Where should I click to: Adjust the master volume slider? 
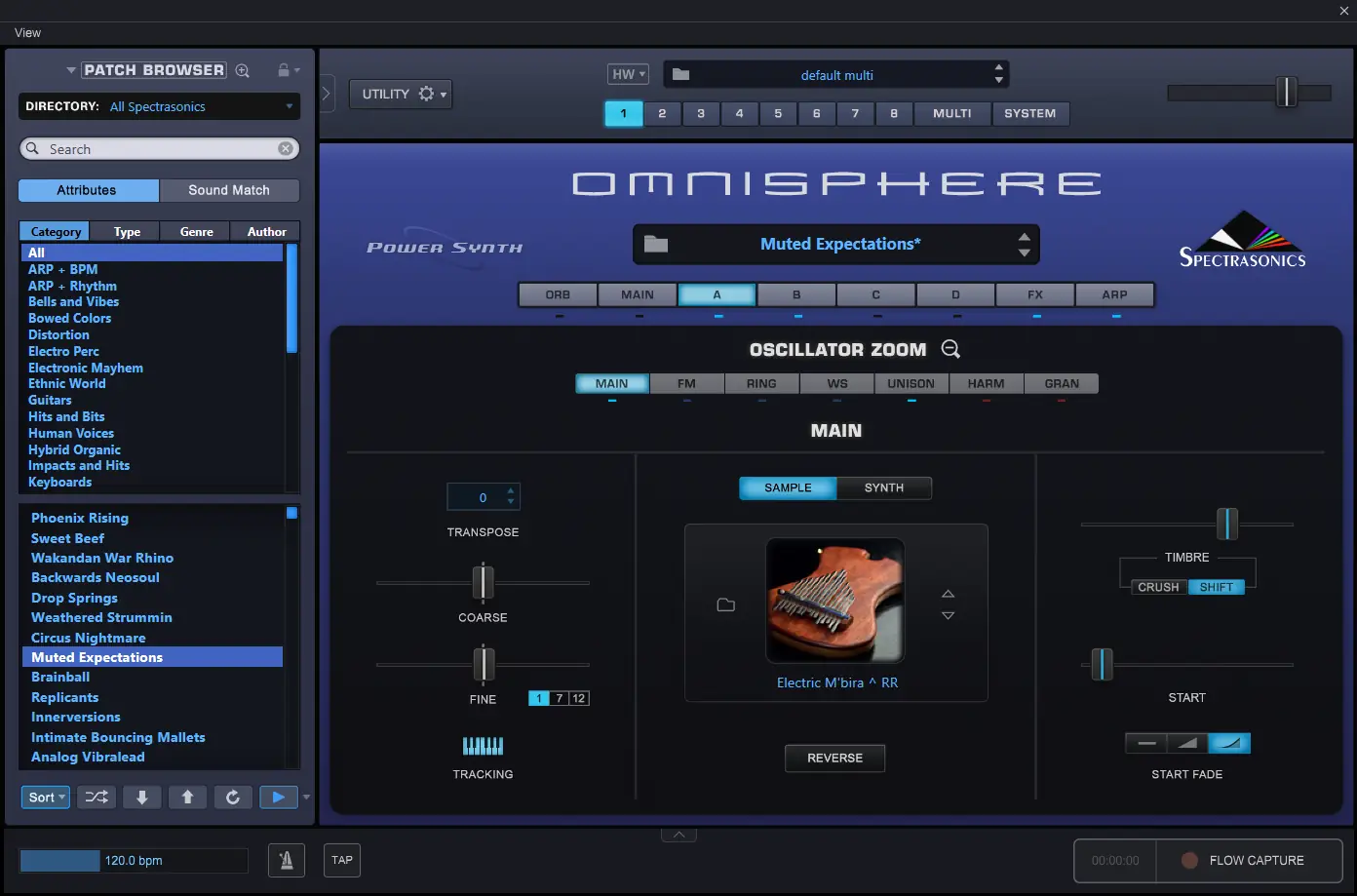[x=1287, y=92]
